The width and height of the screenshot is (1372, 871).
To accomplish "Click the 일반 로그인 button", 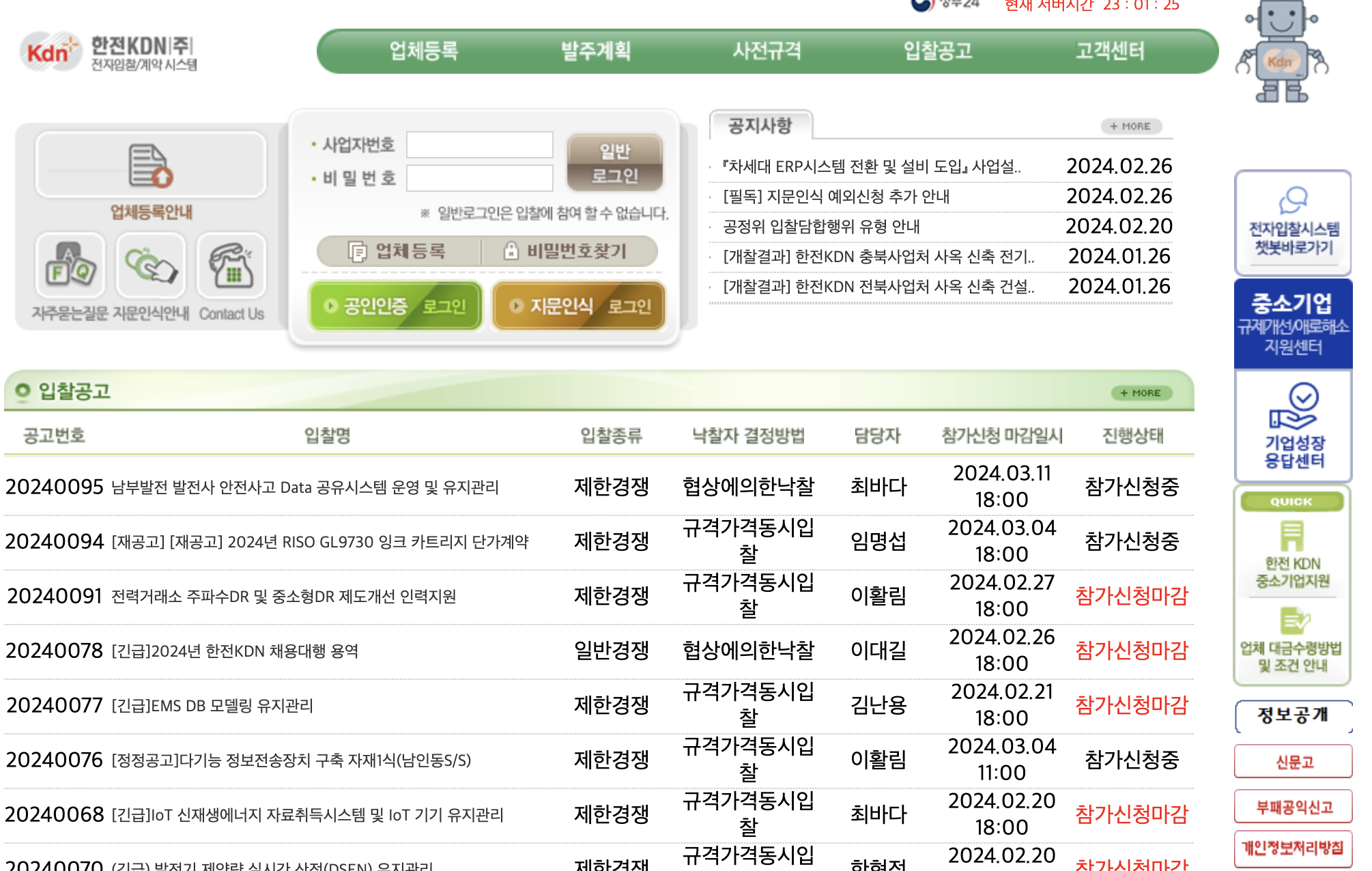I will point(614,162).
